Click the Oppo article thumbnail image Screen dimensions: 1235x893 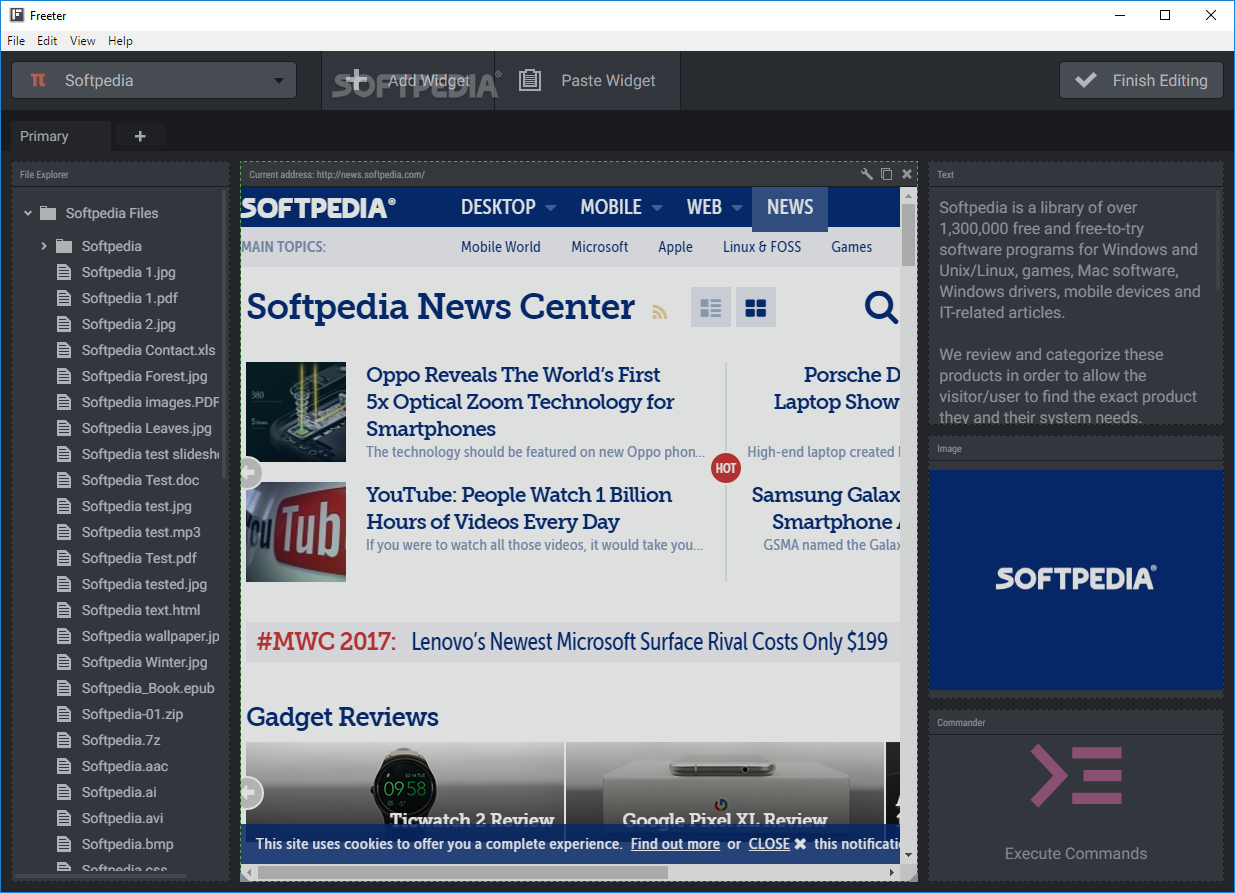pyautogui.click(x=296, y=412)
